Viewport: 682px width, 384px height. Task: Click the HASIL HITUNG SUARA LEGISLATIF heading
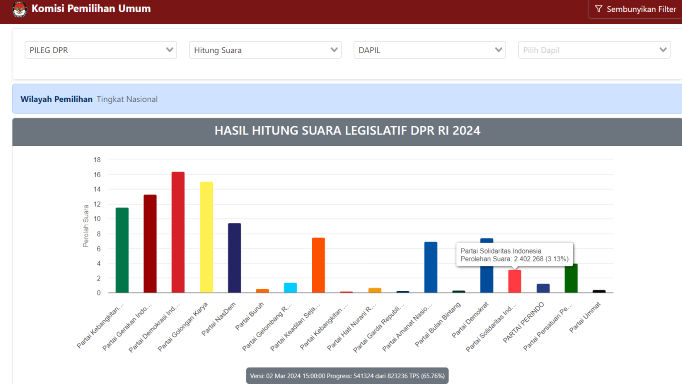[347, 130]
